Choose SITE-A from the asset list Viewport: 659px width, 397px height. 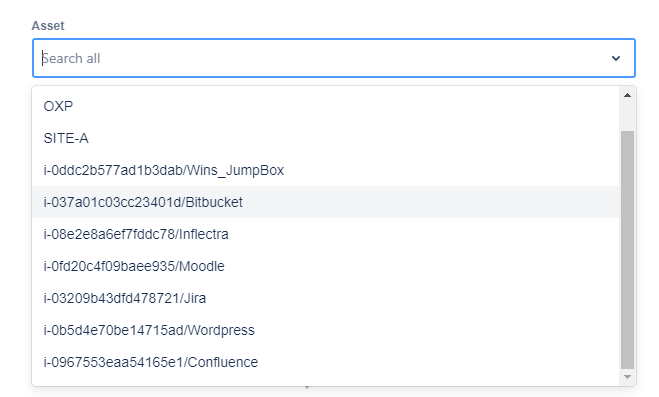325,138
